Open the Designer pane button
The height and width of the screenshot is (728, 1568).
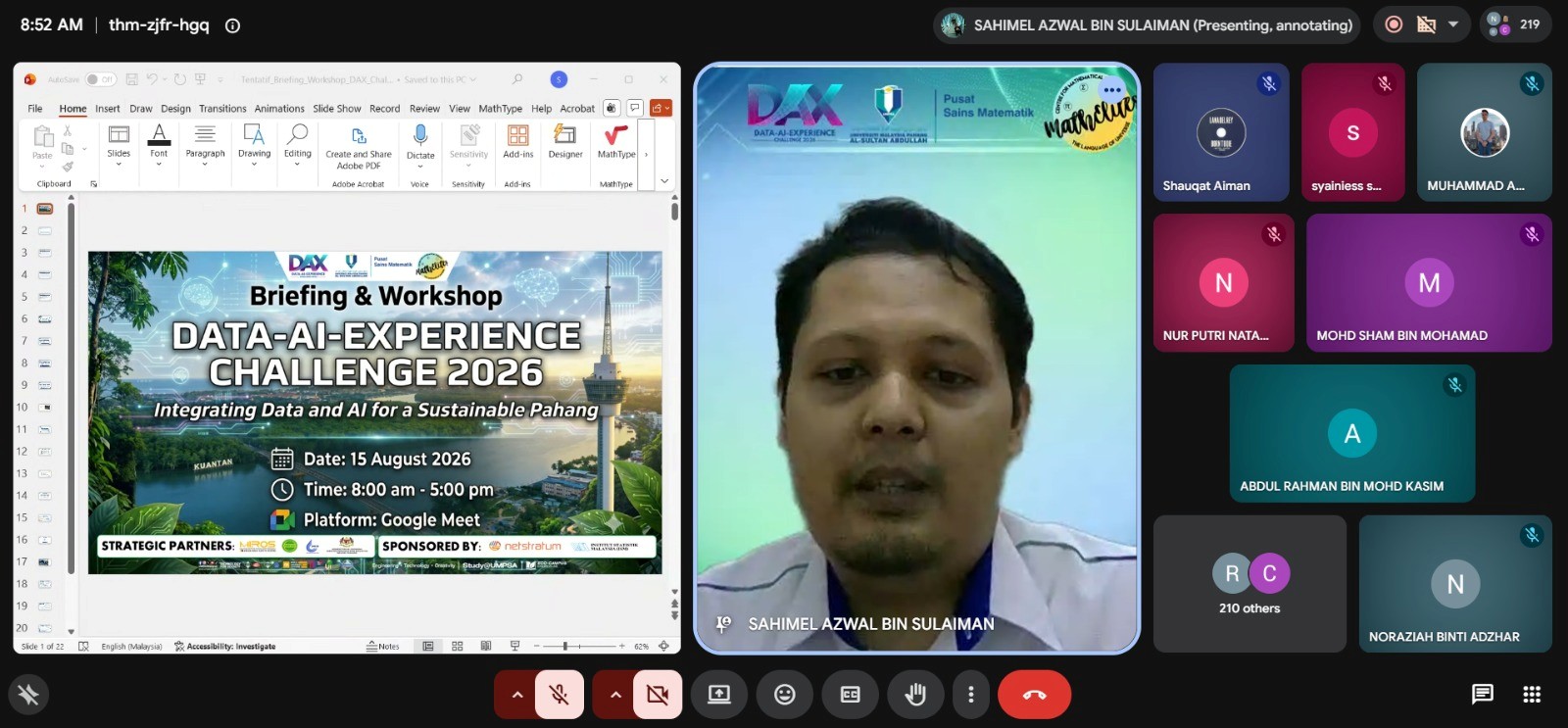[x=565, y=142]
